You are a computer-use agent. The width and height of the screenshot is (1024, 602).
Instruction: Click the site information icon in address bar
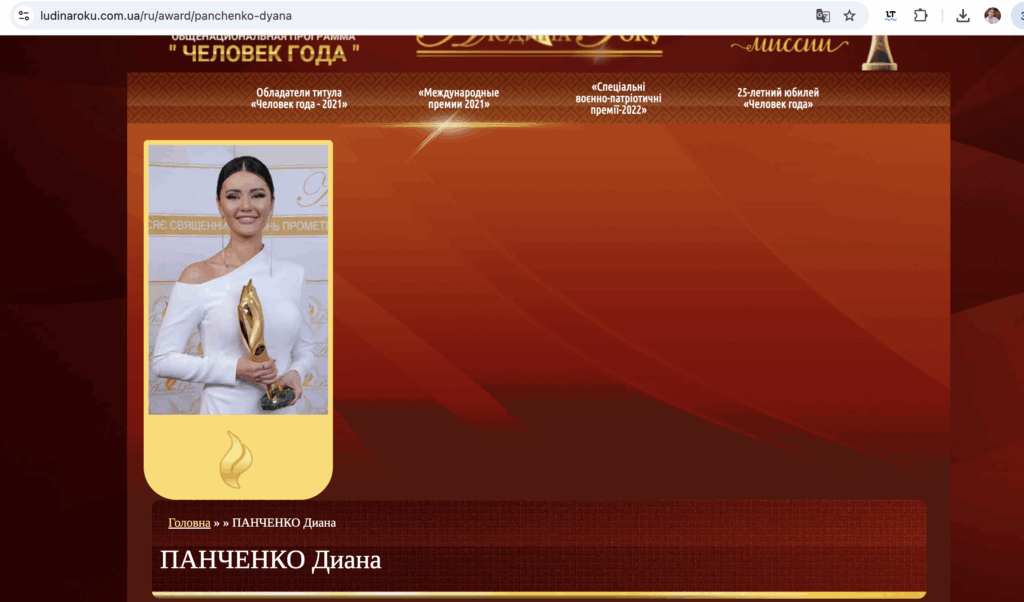(x=24, y=16)
